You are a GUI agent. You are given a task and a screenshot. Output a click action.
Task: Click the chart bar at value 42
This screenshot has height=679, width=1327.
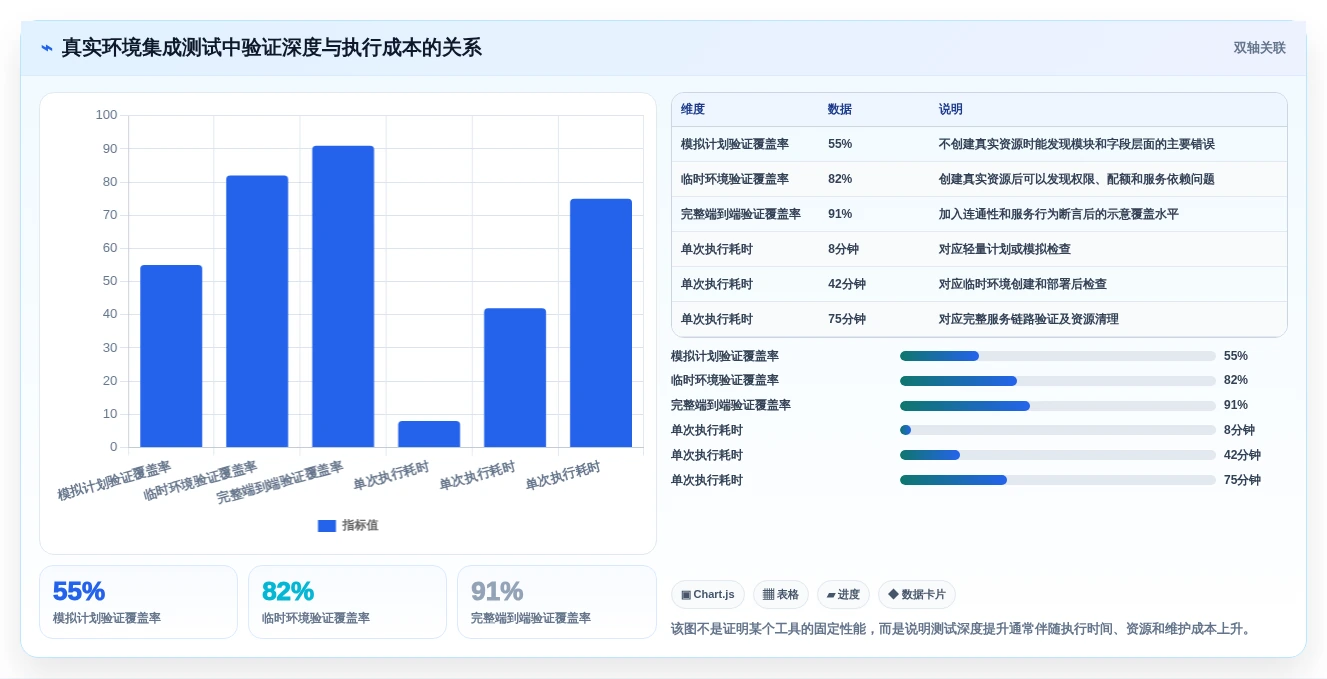[515, 378]
